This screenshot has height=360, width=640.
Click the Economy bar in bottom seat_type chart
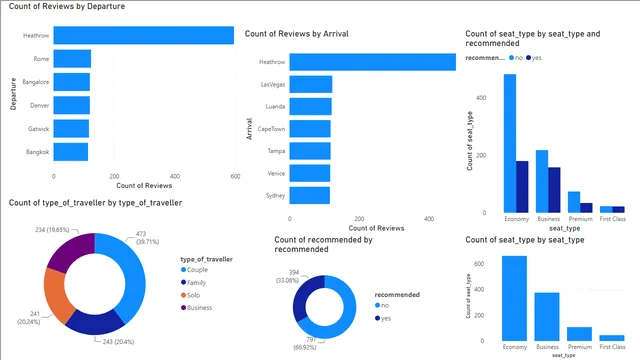coord(514,298)
